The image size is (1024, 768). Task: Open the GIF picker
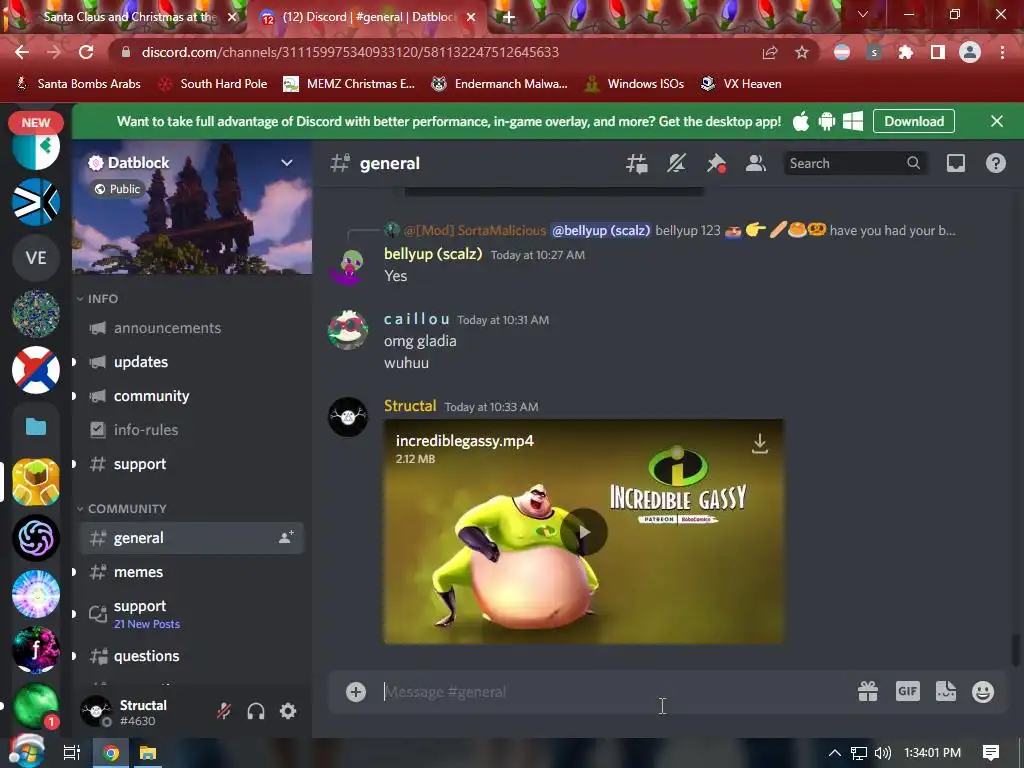(x=908, y=691)
